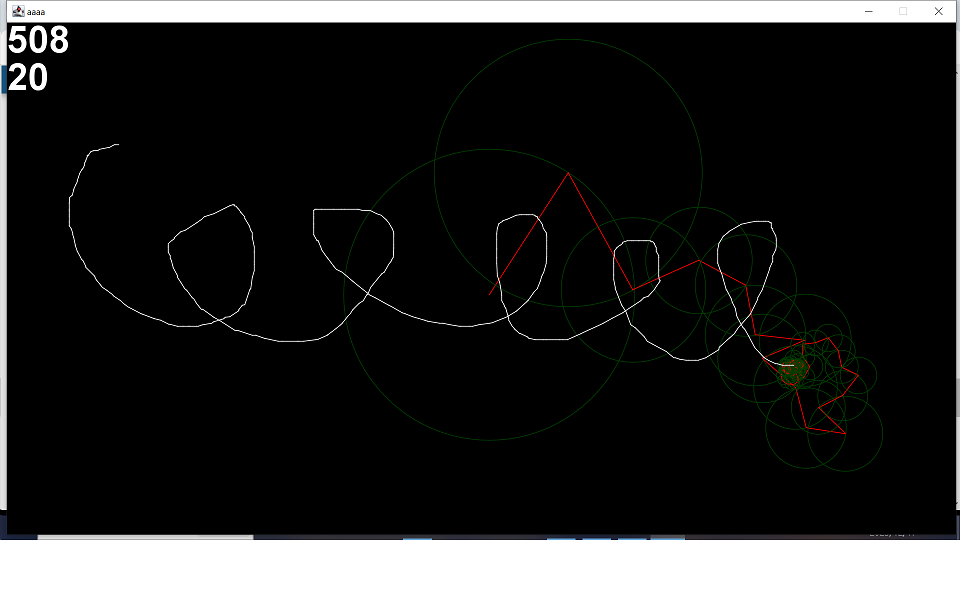The height and width of the screenshot is (605, 960).
Task: Click the number 20 counter
Action: [x=28, y=78]
